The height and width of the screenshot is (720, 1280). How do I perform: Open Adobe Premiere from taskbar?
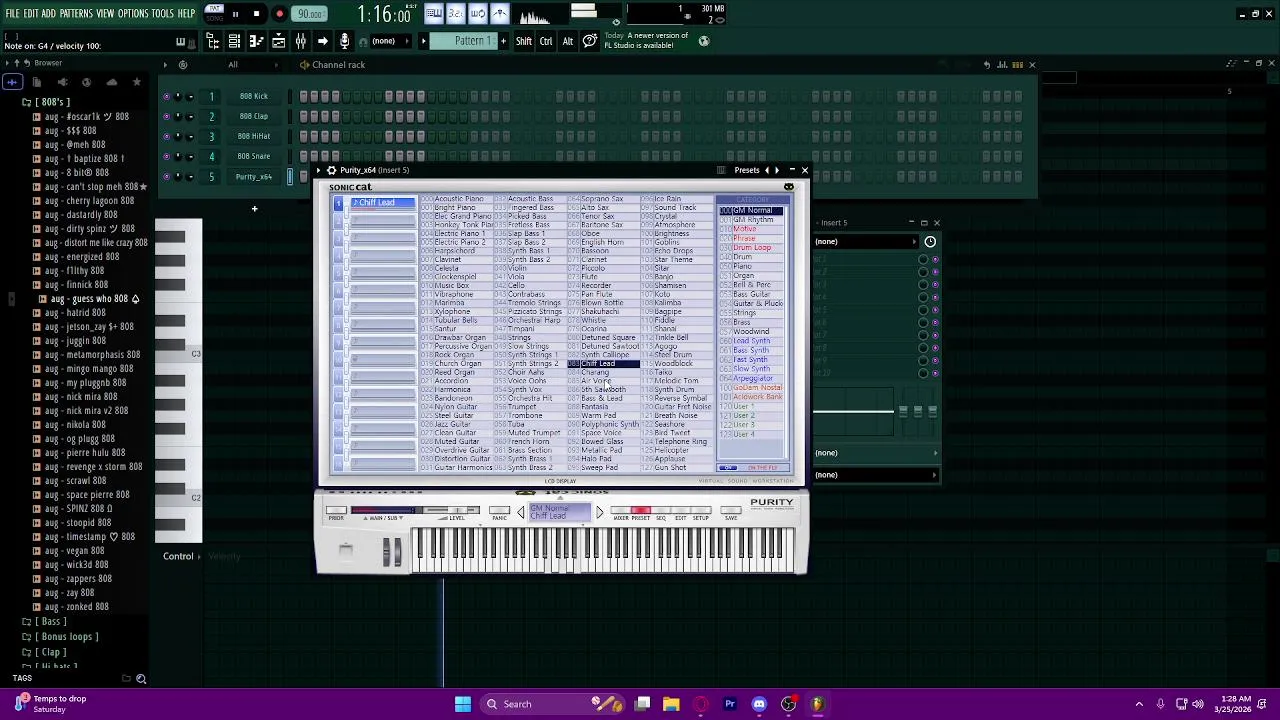point(730,704)
